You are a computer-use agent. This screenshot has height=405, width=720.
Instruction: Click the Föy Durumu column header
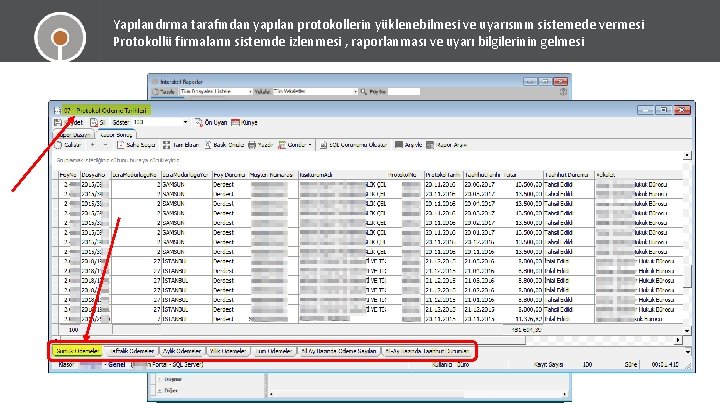[x=230, y=175]
